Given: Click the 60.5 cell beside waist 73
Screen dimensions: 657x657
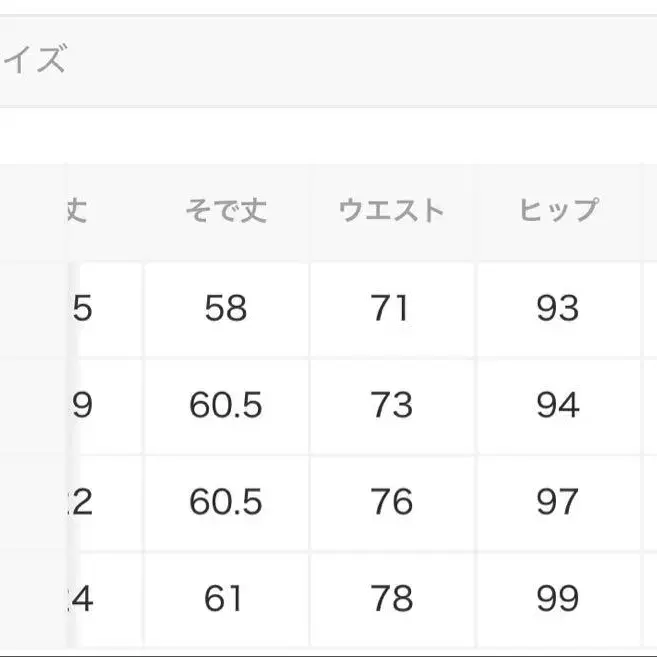Looking at the screenshot, I should pyautogui.click(x=226, y=405).
